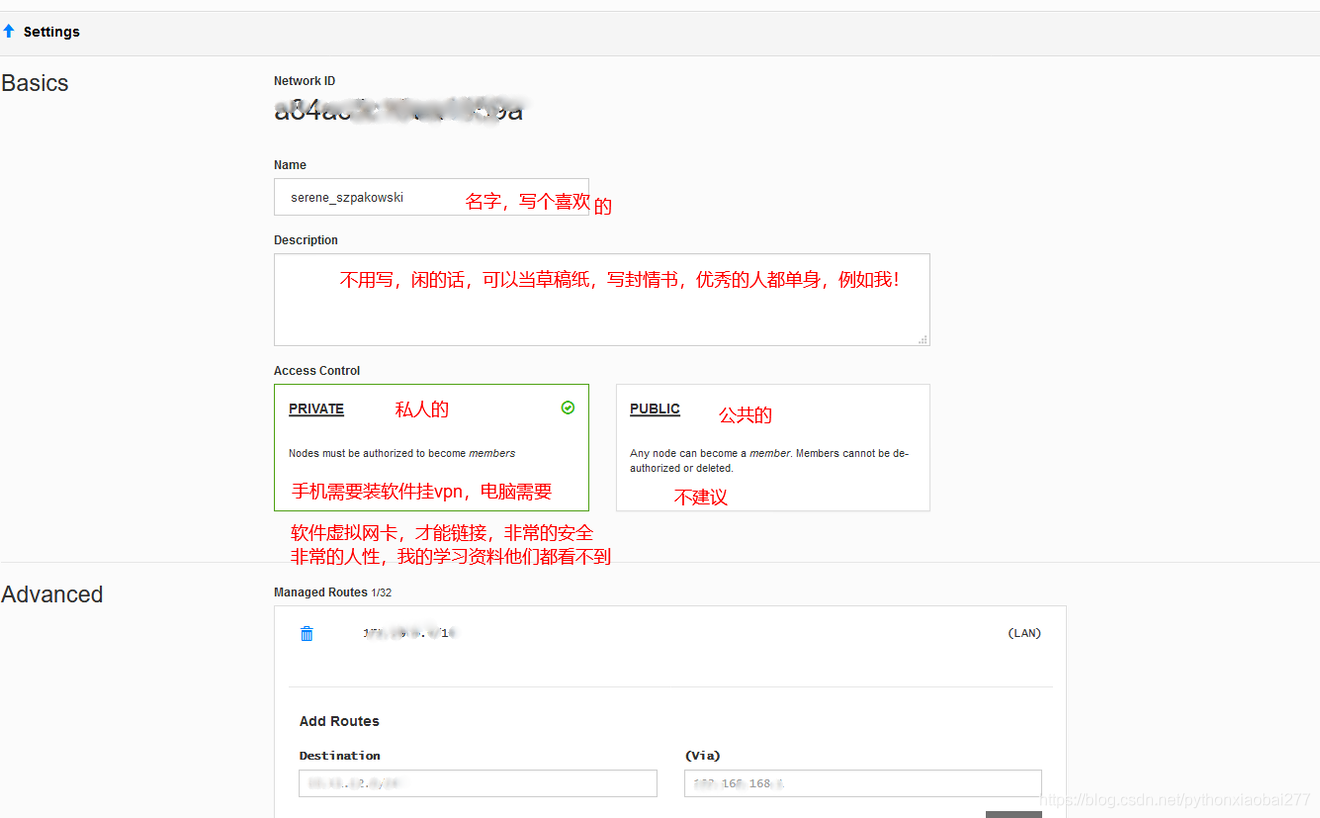Click the PUBLIC underlined link
Screen dimensions: 1320x818
coord(654,408)
